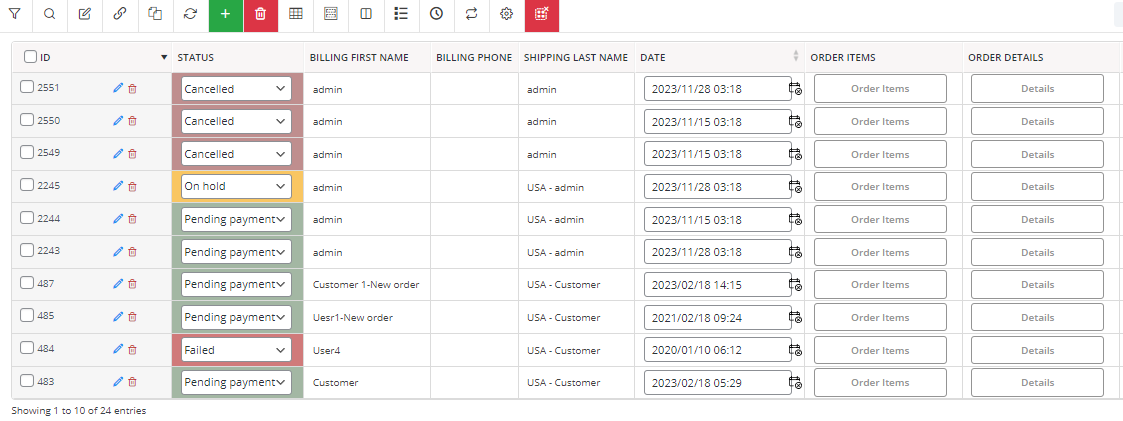Check the box for order 2549

coord(26,153)
